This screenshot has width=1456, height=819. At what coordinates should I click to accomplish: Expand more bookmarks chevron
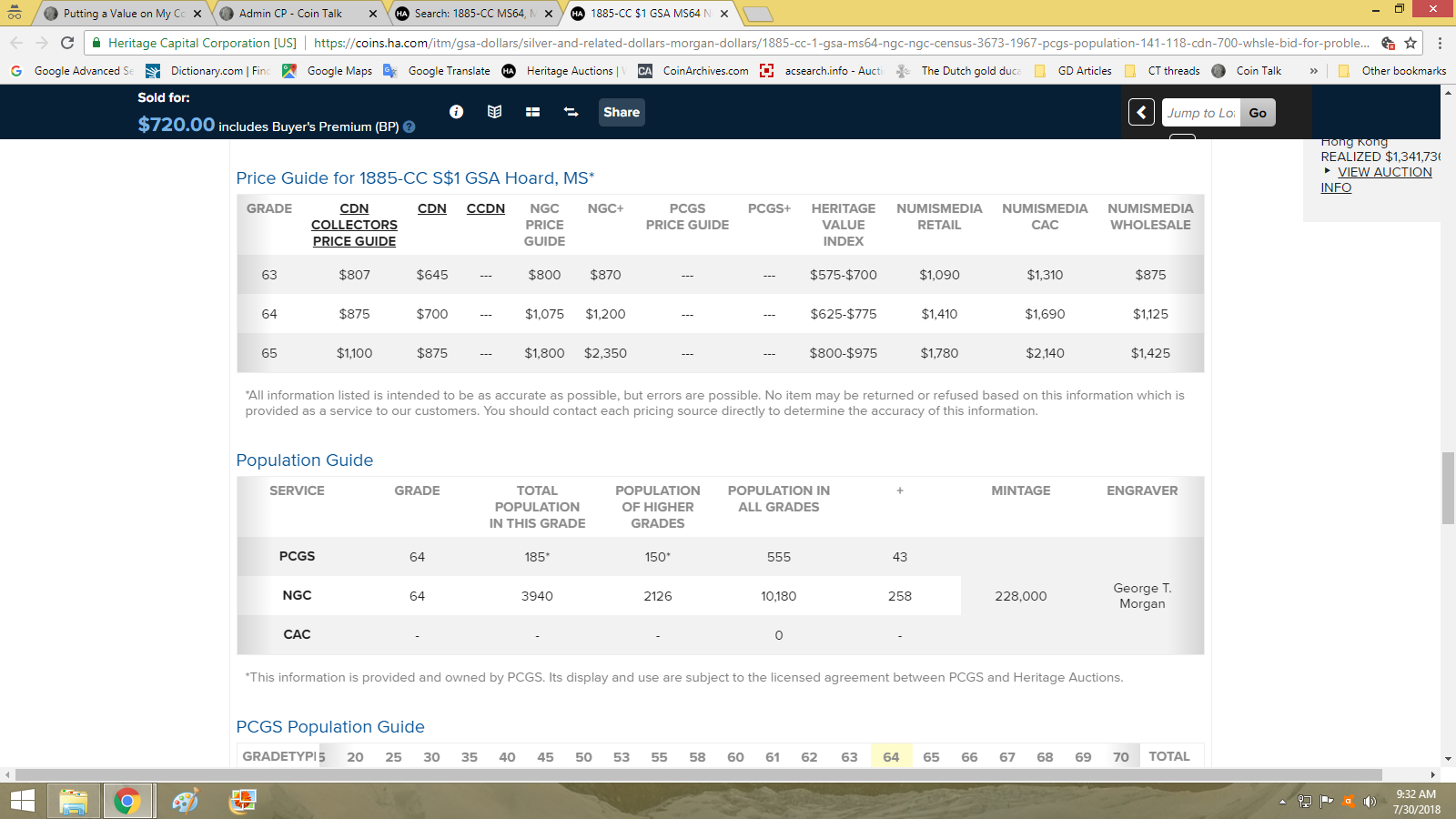(1313, 71)
